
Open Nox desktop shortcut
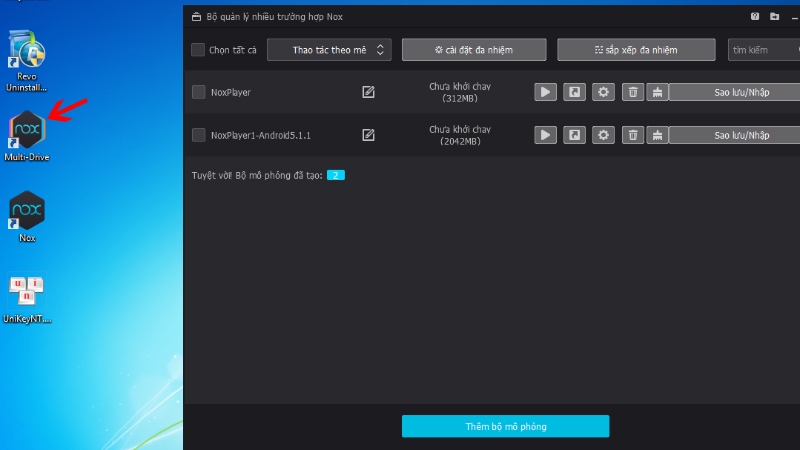[x=27, y=216]
